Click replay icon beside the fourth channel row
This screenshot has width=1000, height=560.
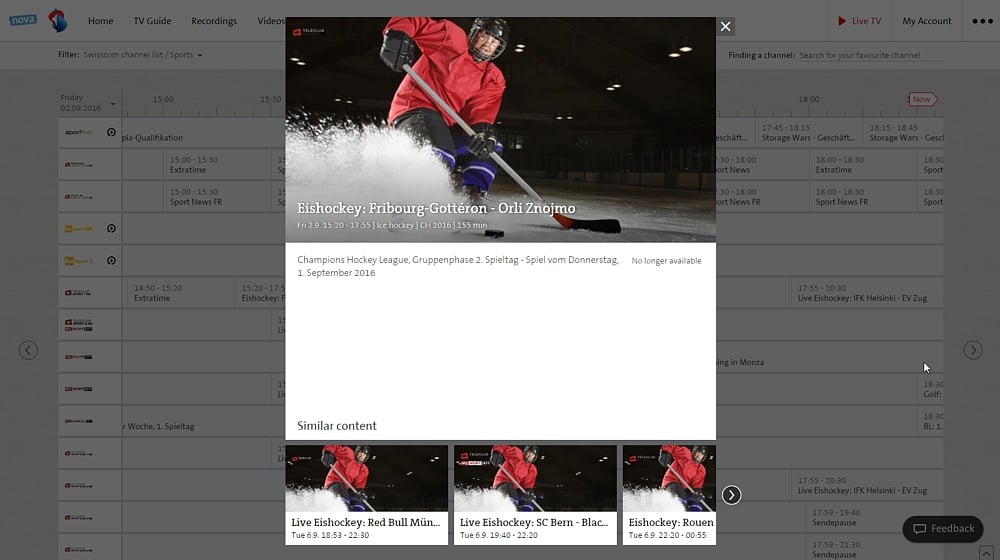[x=112, y=228]
